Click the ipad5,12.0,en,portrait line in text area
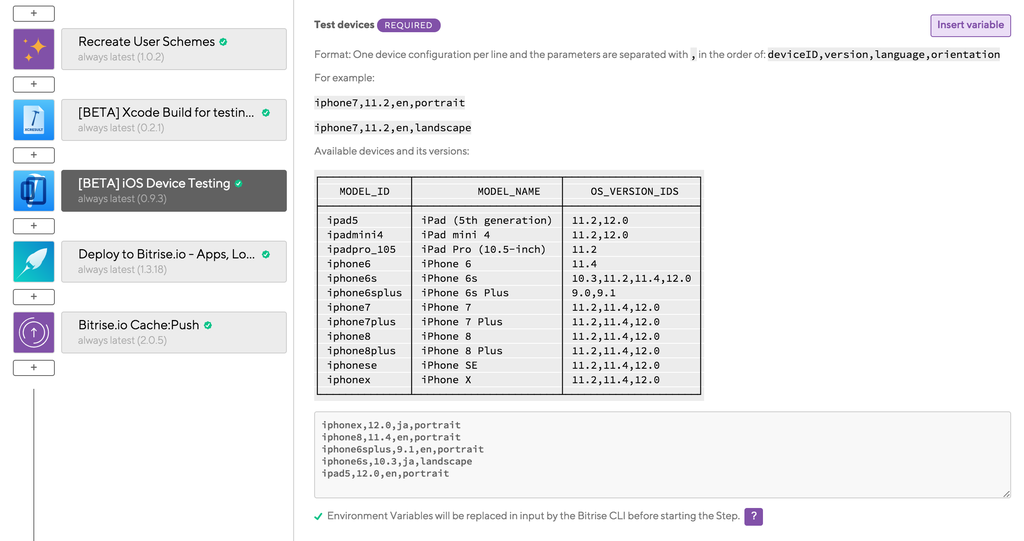This screenshot has width=1024, height=541. point(385,474)
